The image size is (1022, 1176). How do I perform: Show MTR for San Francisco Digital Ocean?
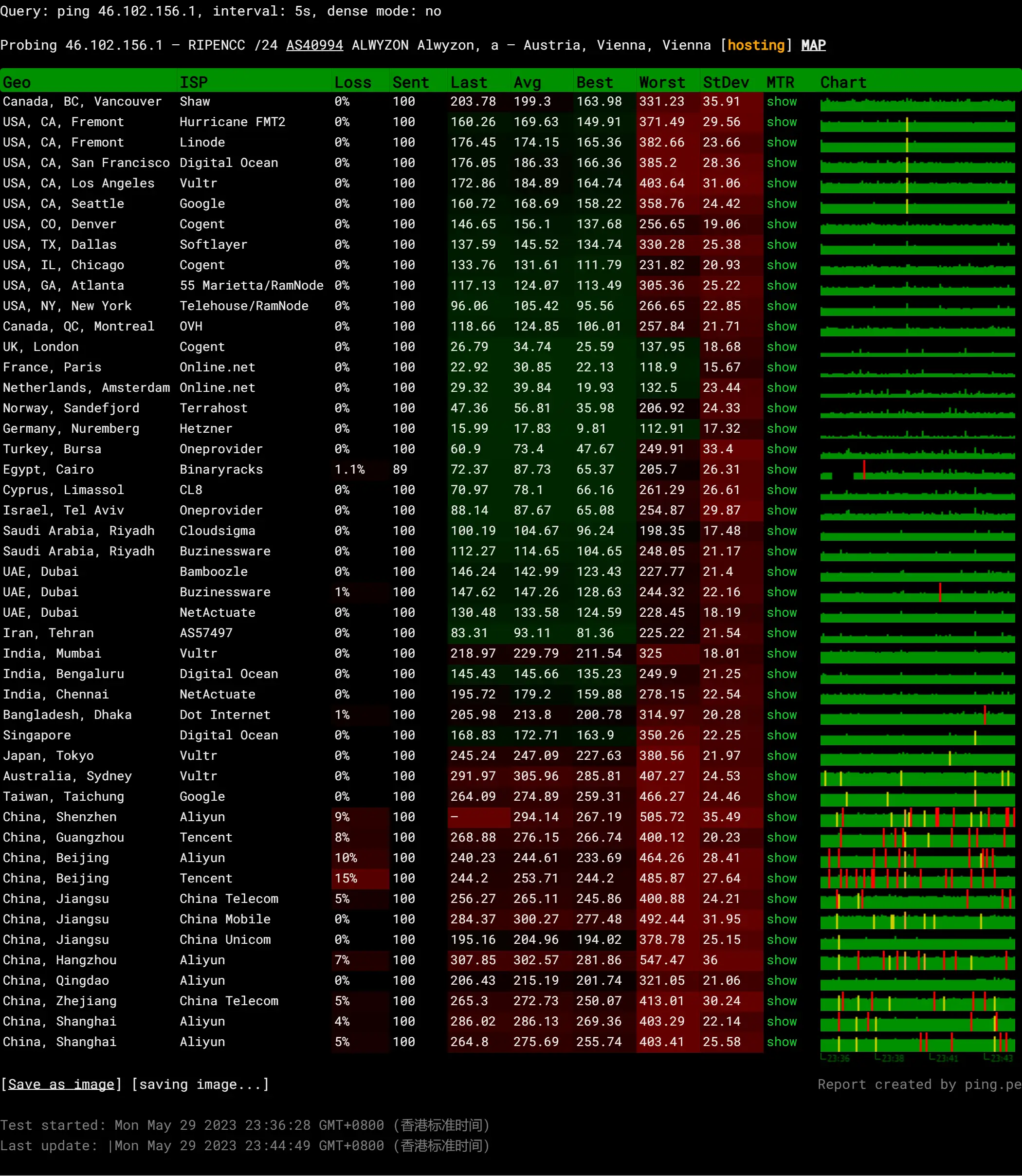click(781, 163)
